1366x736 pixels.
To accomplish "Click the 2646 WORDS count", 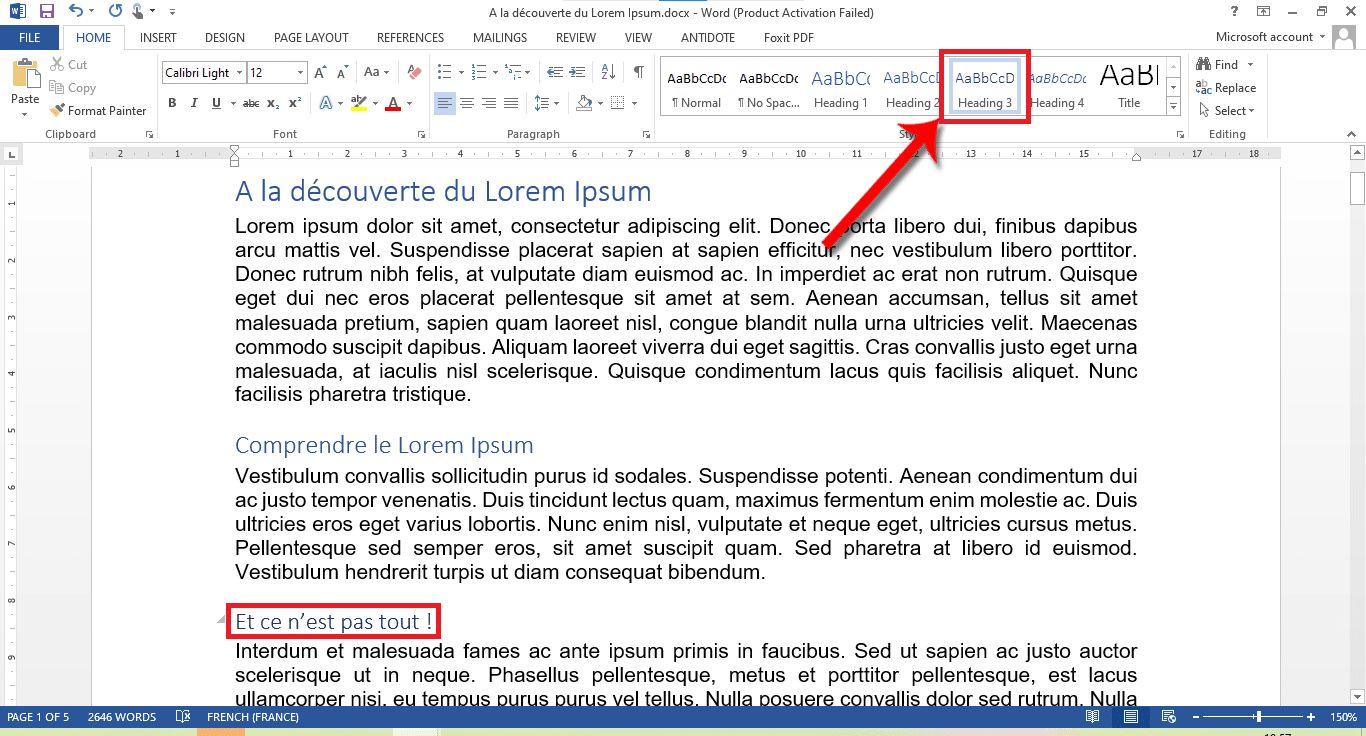I will [x=121, y=717].
